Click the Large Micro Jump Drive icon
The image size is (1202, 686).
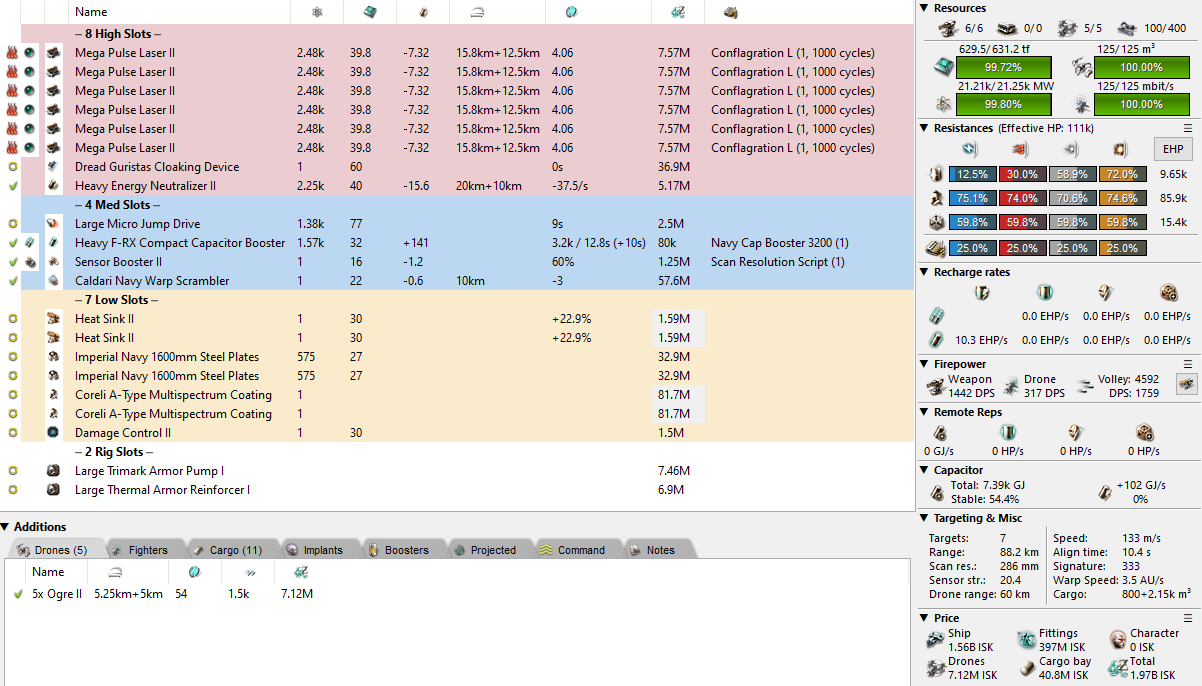coord(53,224)
